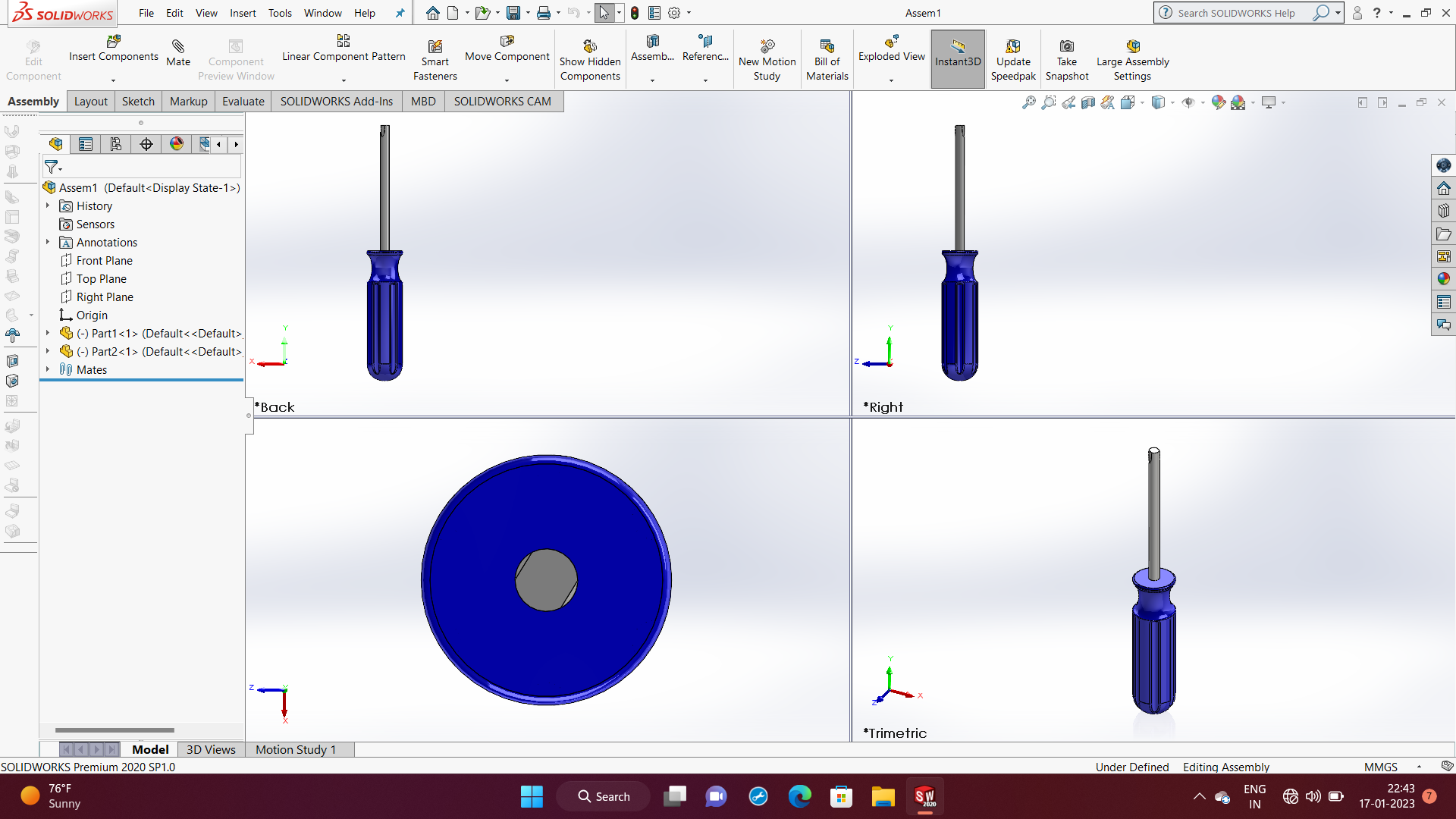Open Microsoft Edge from taskbar
The image size is (1456, 819).
click(x=799, y=796)
